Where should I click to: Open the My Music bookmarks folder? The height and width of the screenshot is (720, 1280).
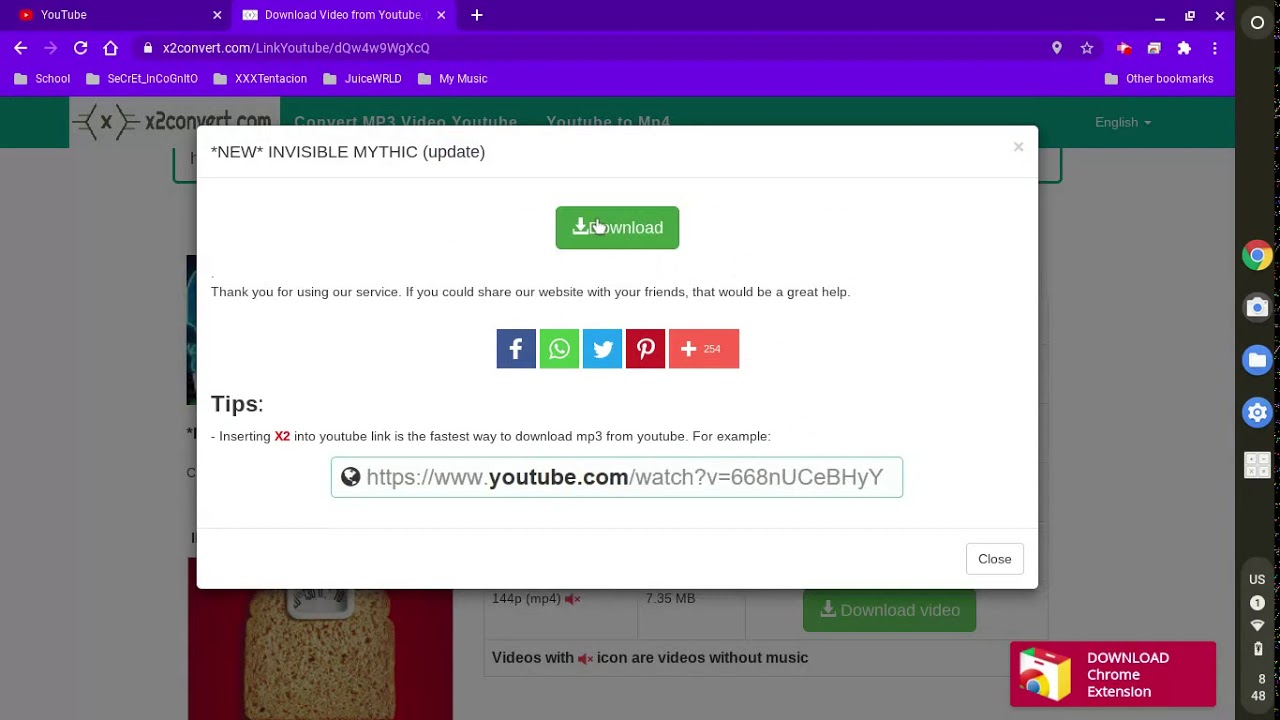[x=452, y=79]
